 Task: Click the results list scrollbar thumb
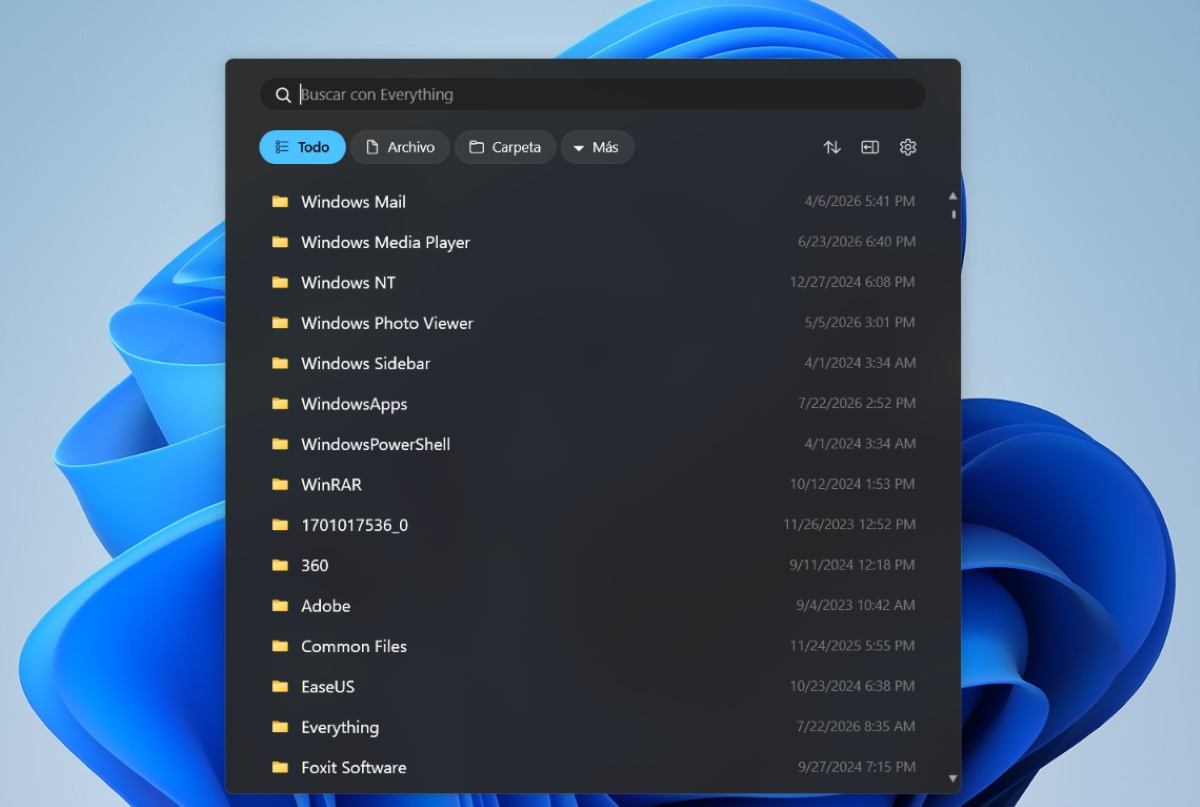point(953,214)
